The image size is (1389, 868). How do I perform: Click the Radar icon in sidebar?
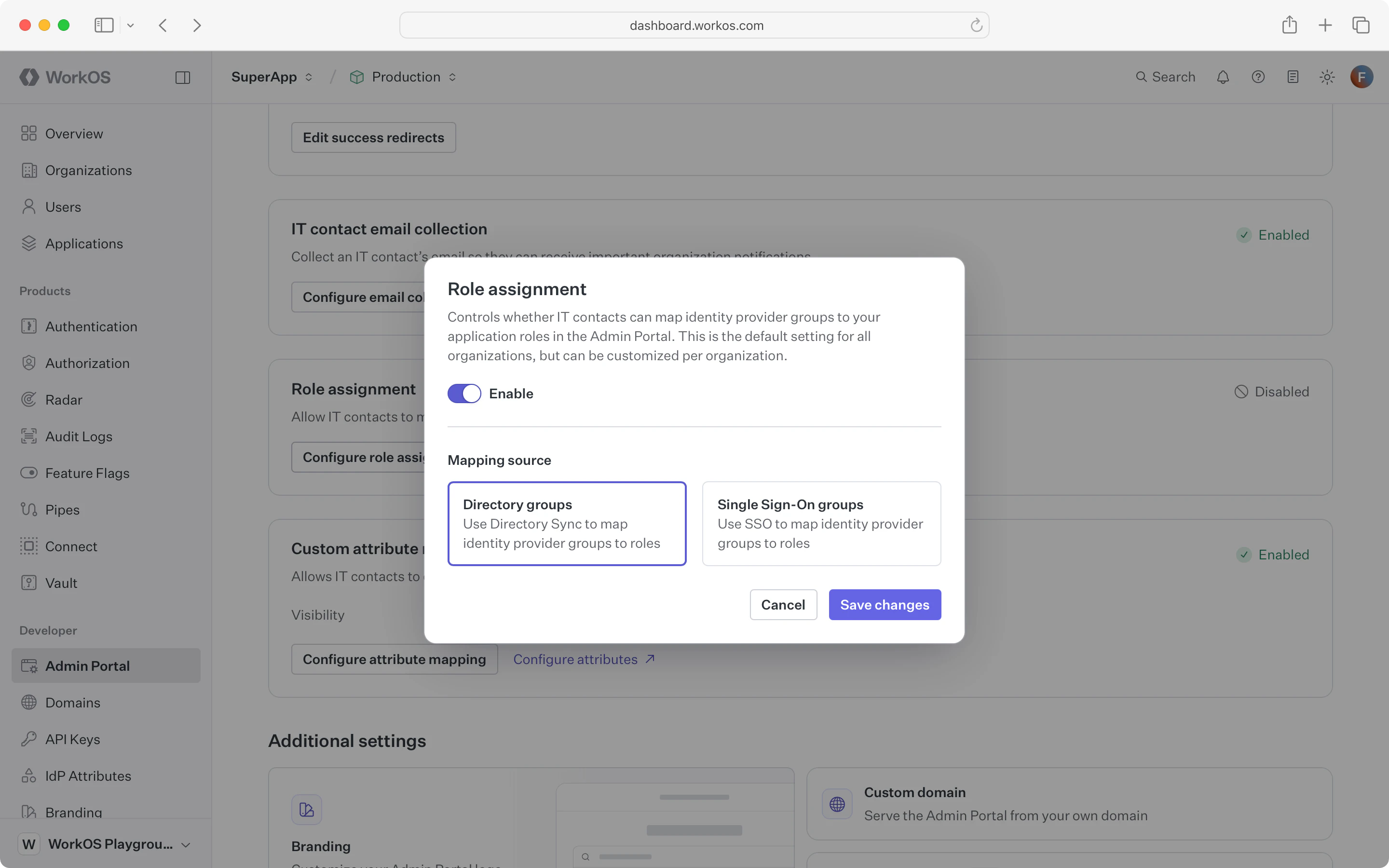(29, 400)
